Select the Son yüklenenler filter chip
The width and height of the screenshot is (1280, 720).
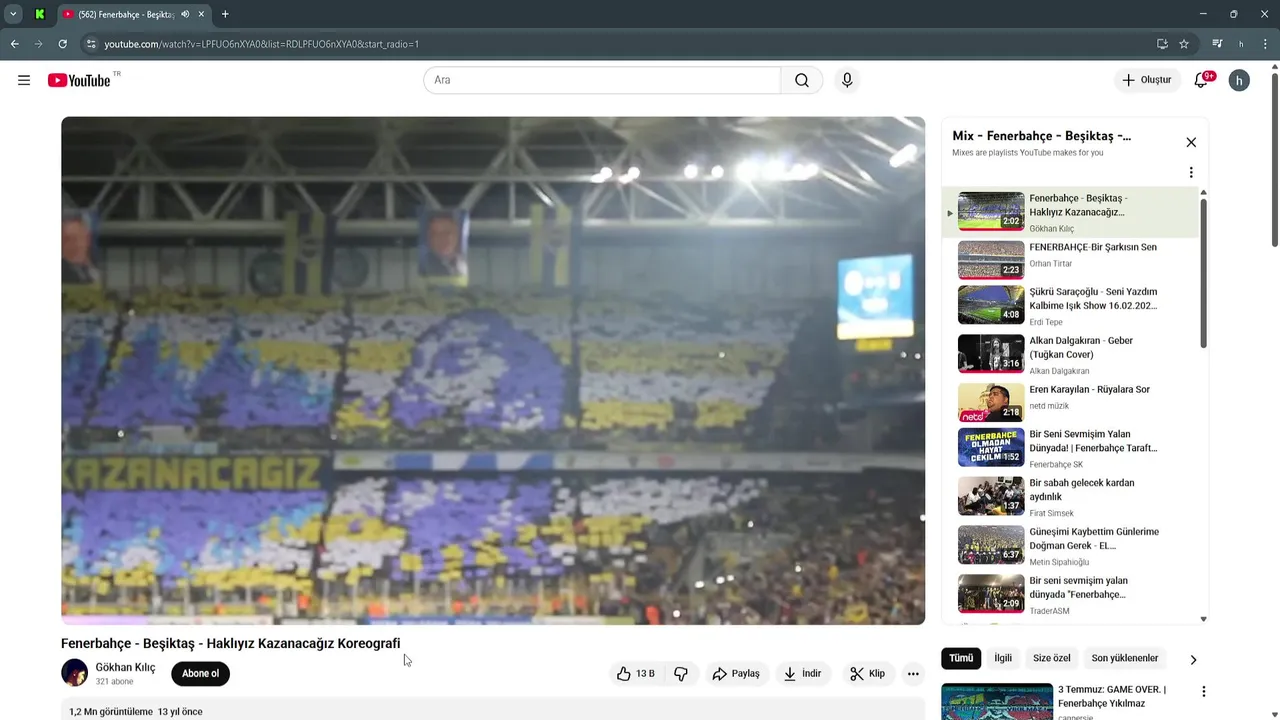coord(1125,658)
